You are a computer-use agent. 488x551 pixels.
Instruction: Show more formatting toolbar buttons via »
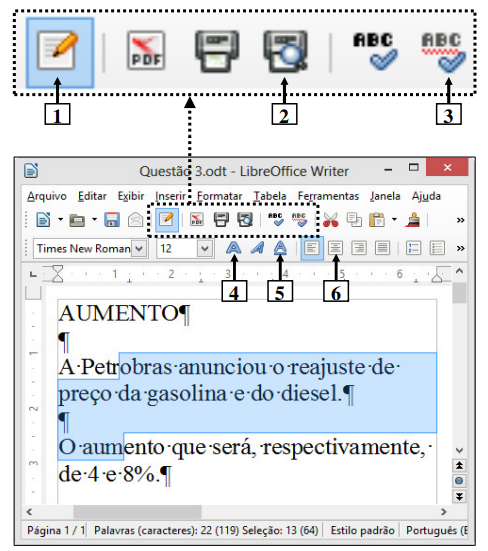pyautogui.click(x=460, y=249)
